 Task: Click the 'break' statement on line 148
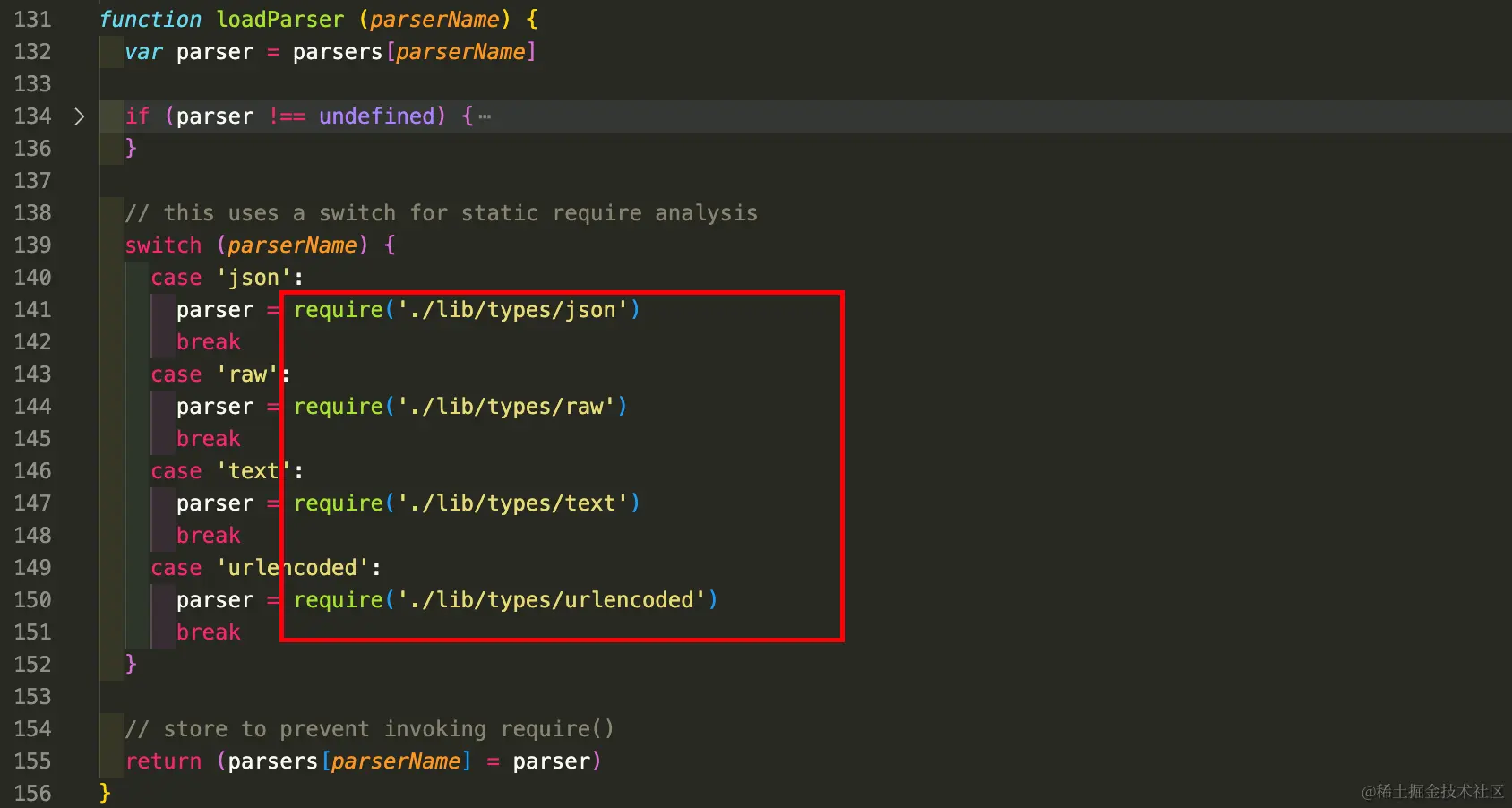[x=209, y=536]
